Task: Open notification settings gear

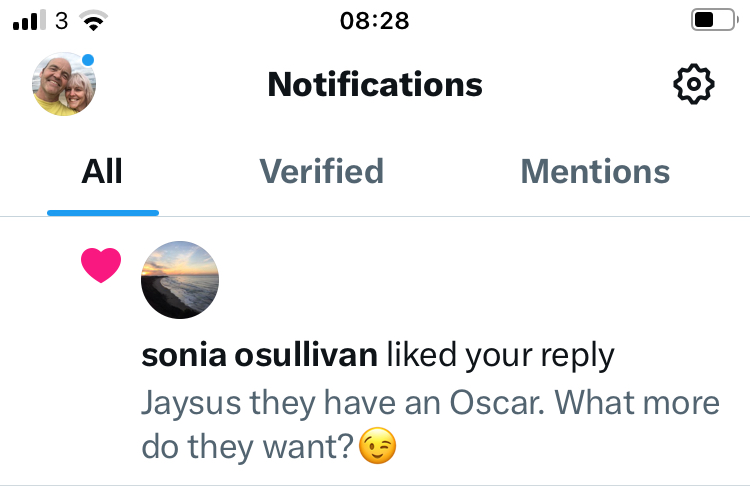Action: click(694, 85)
